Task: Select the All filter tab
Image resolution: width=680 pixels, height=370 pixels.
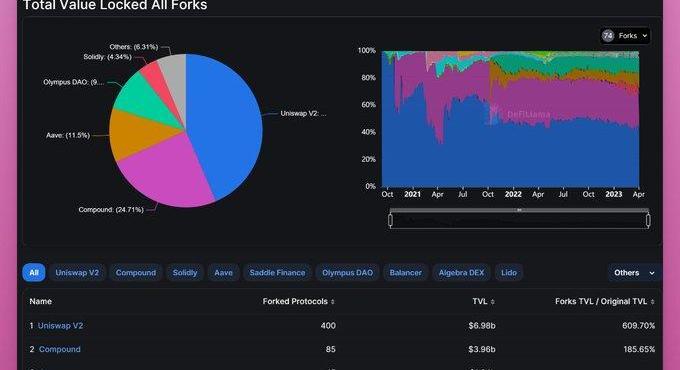Action: (x=34, y=272)
